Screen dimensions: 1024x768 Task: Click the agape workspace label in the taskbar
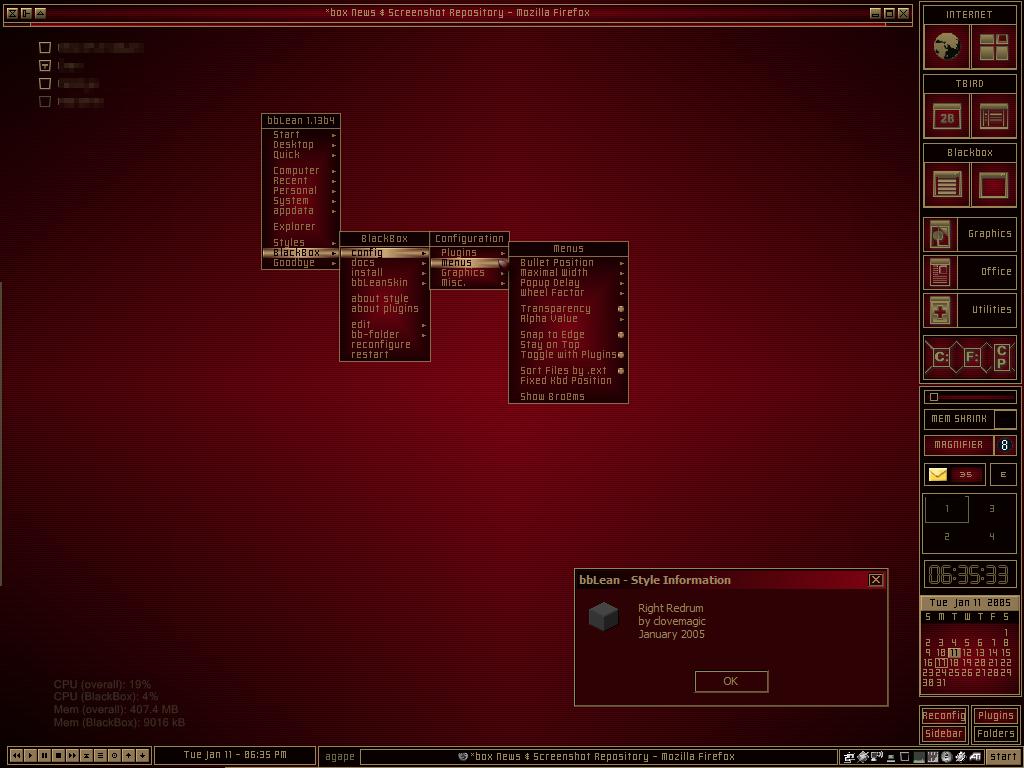[x=340, y=757]
